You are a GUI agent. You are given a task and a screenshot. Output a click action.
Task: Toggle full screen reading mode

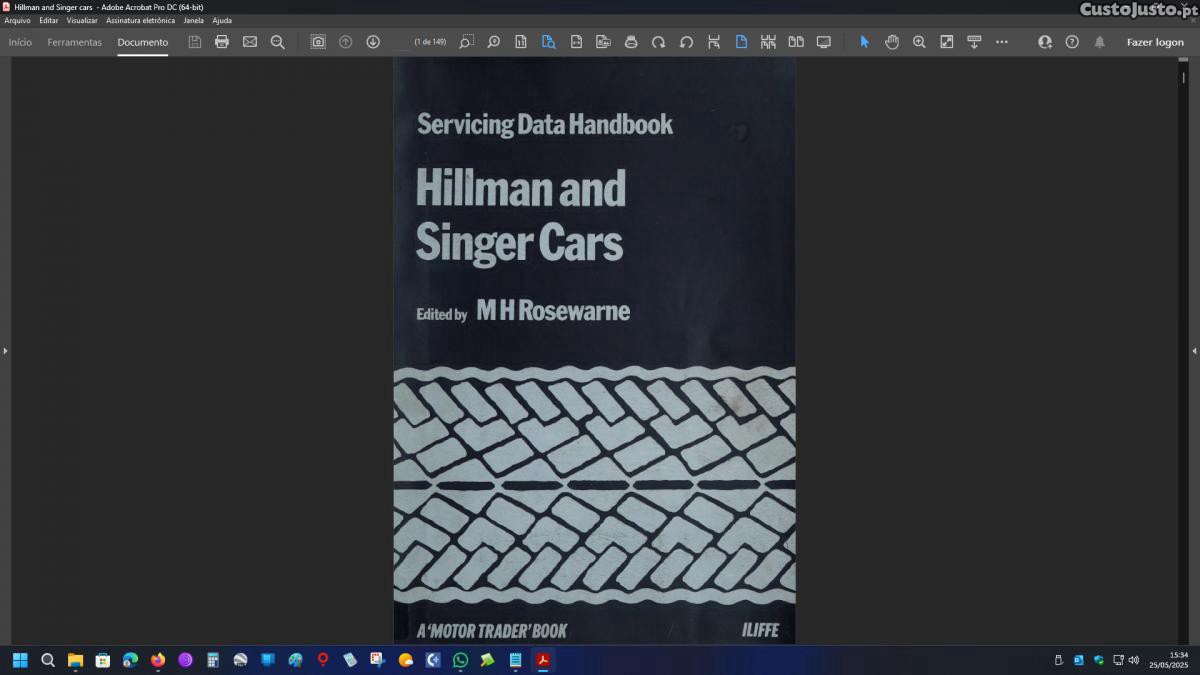(x=824, y=42)
